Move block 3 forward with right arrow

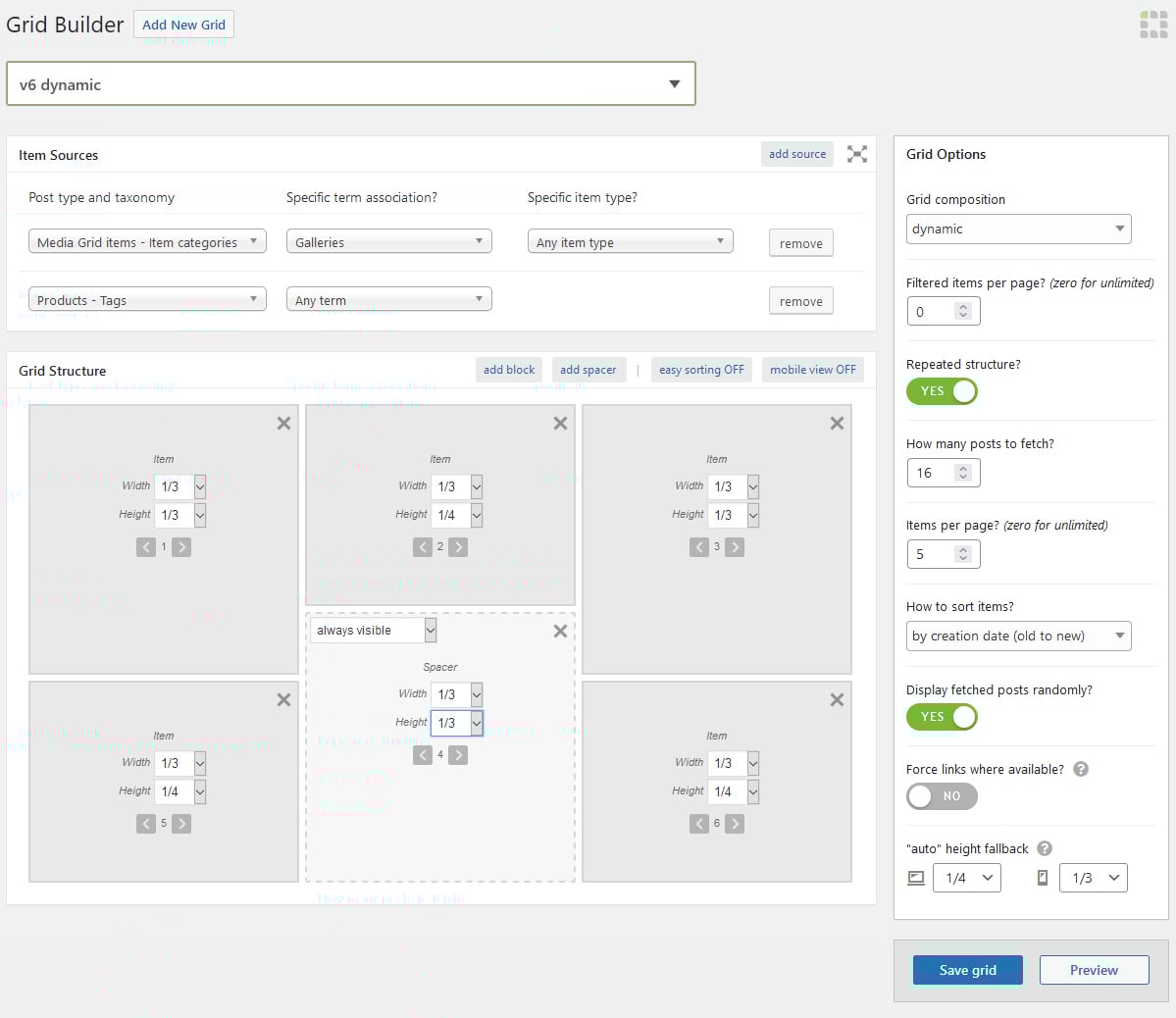click(735, 547)
